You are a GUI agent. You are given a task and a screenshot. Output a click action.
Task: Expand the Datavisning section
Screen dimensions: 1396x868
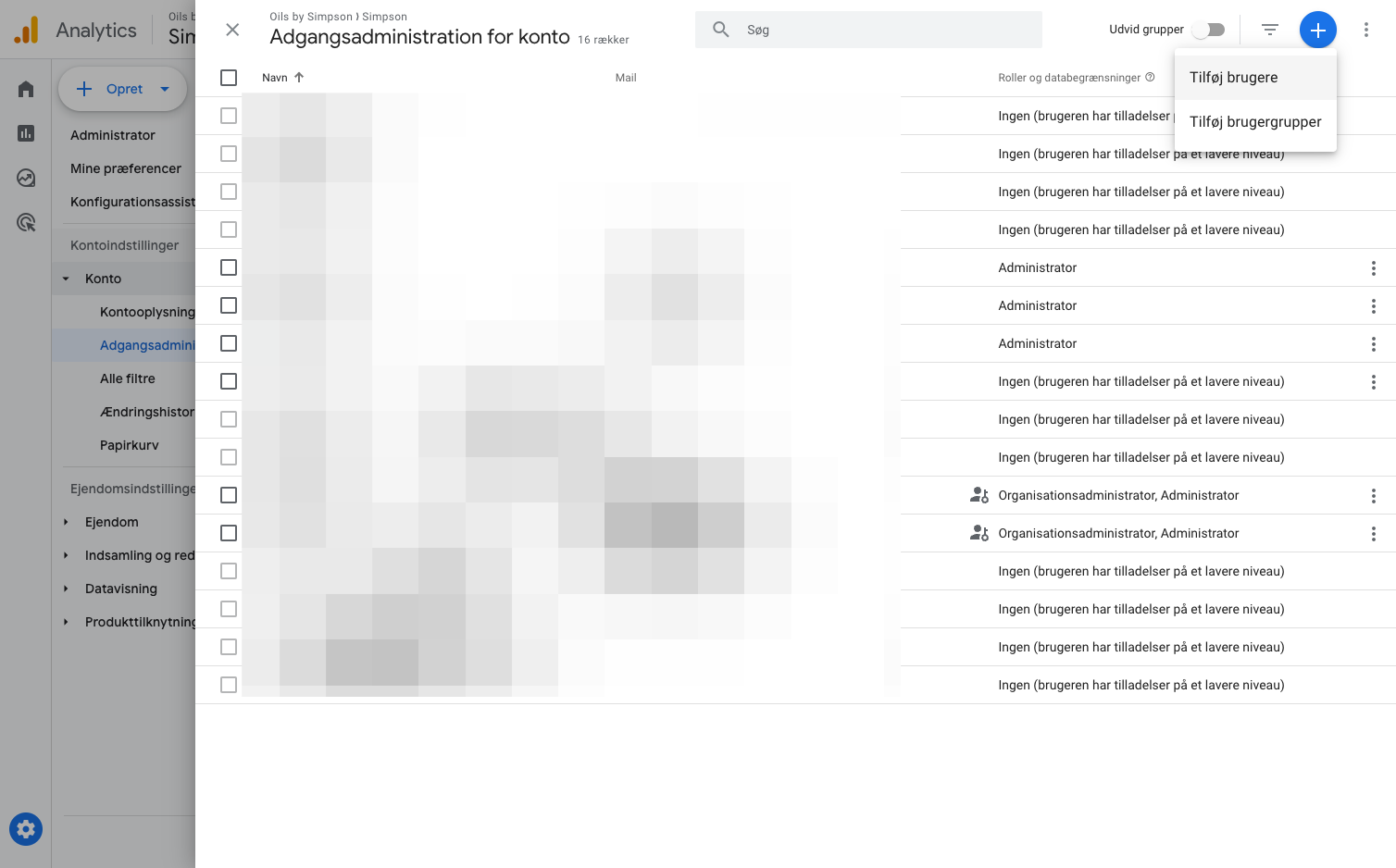(66, 589)
